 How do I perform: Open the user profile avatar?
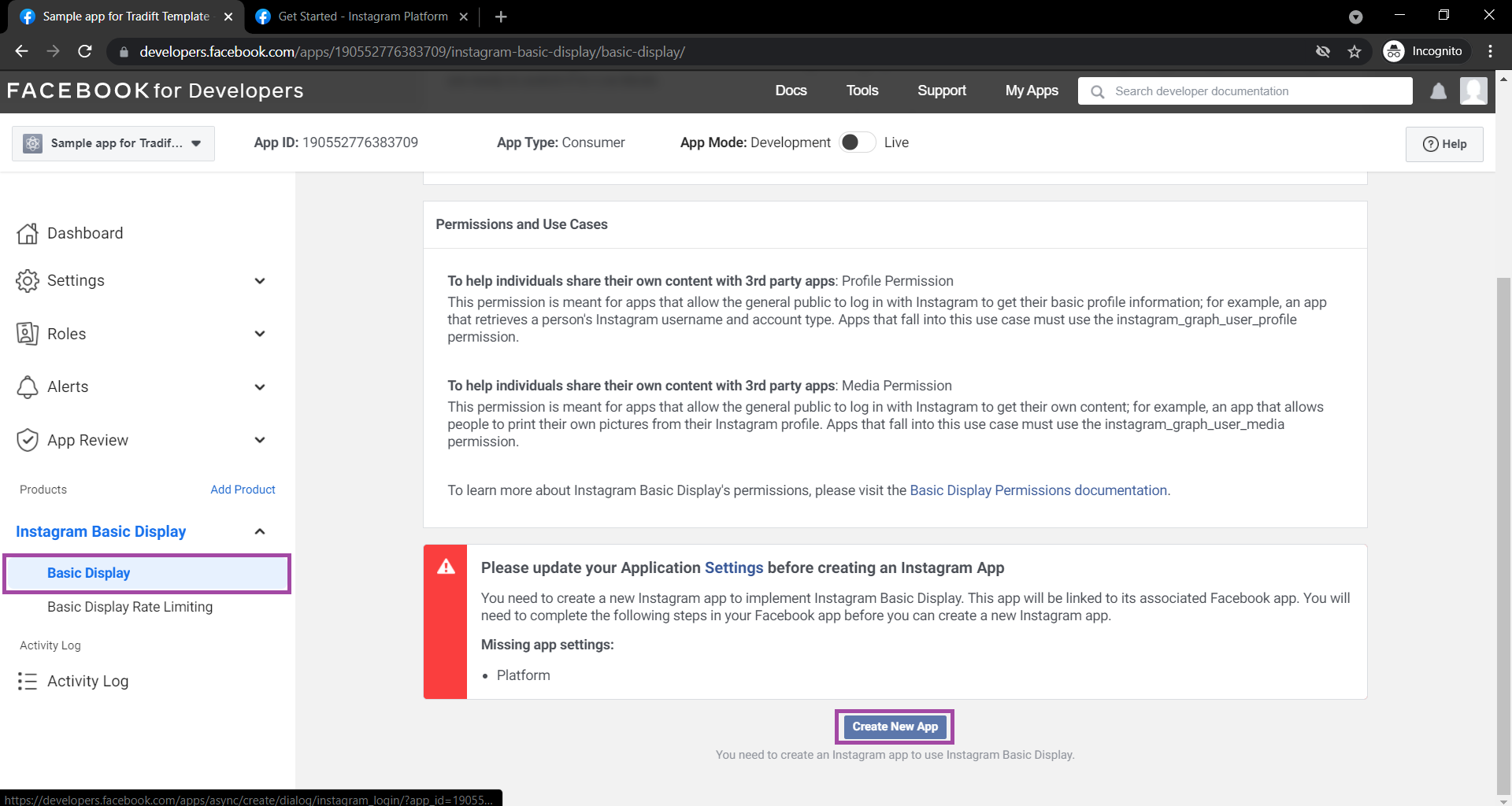pyautogui.click(x=1473, y=91)
